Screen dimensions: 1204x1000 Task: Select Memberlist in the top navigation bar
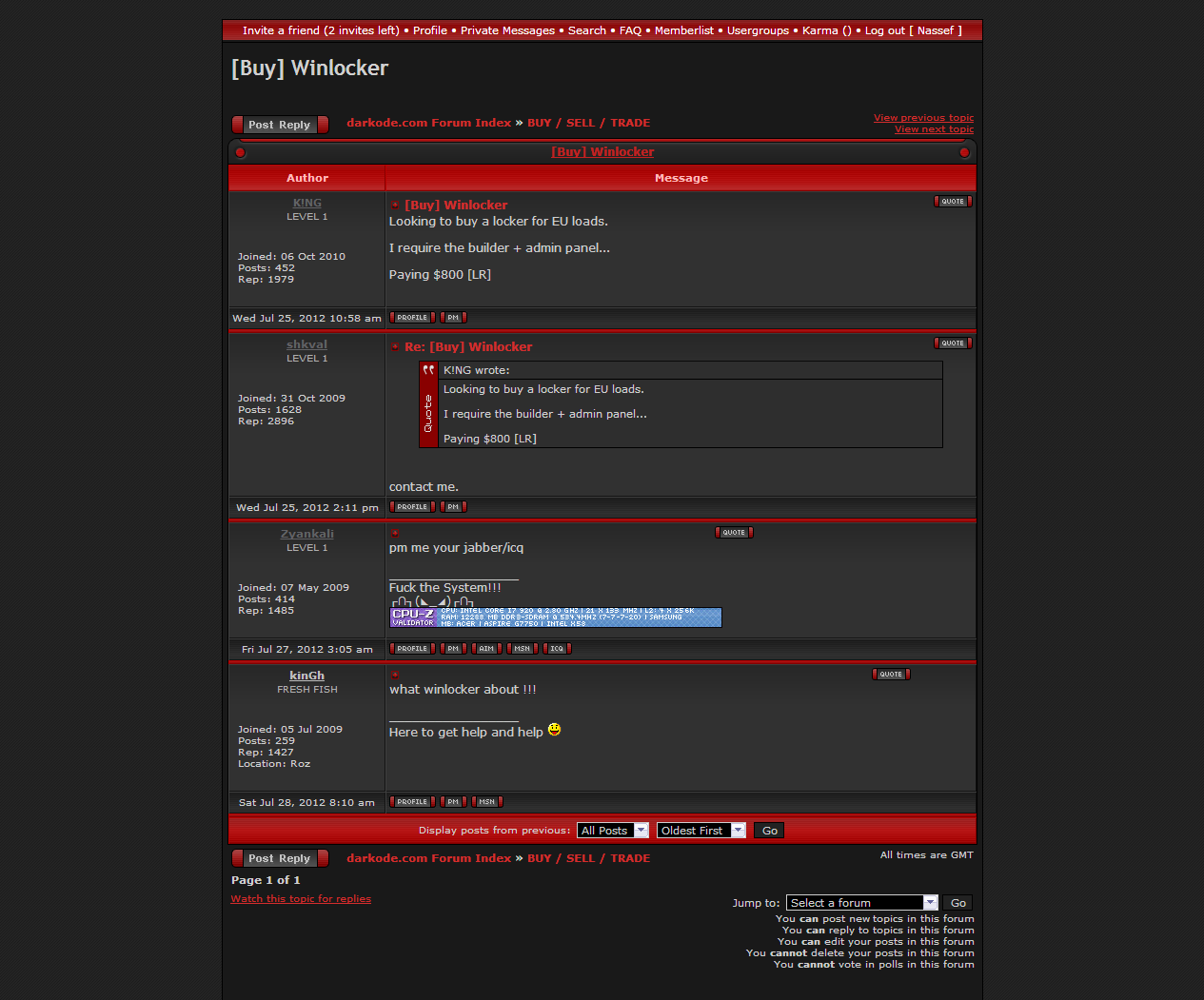coord(683,30)
